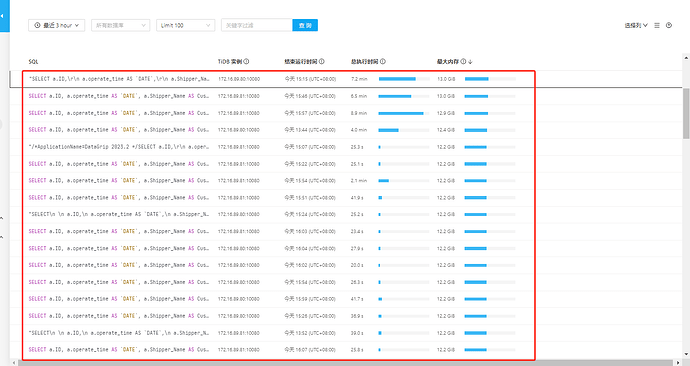Viewport: 690px width, 366px height.
Task: Click the 13.0 GiB value in the 7.2 min row
Action: tap(446, 79)
